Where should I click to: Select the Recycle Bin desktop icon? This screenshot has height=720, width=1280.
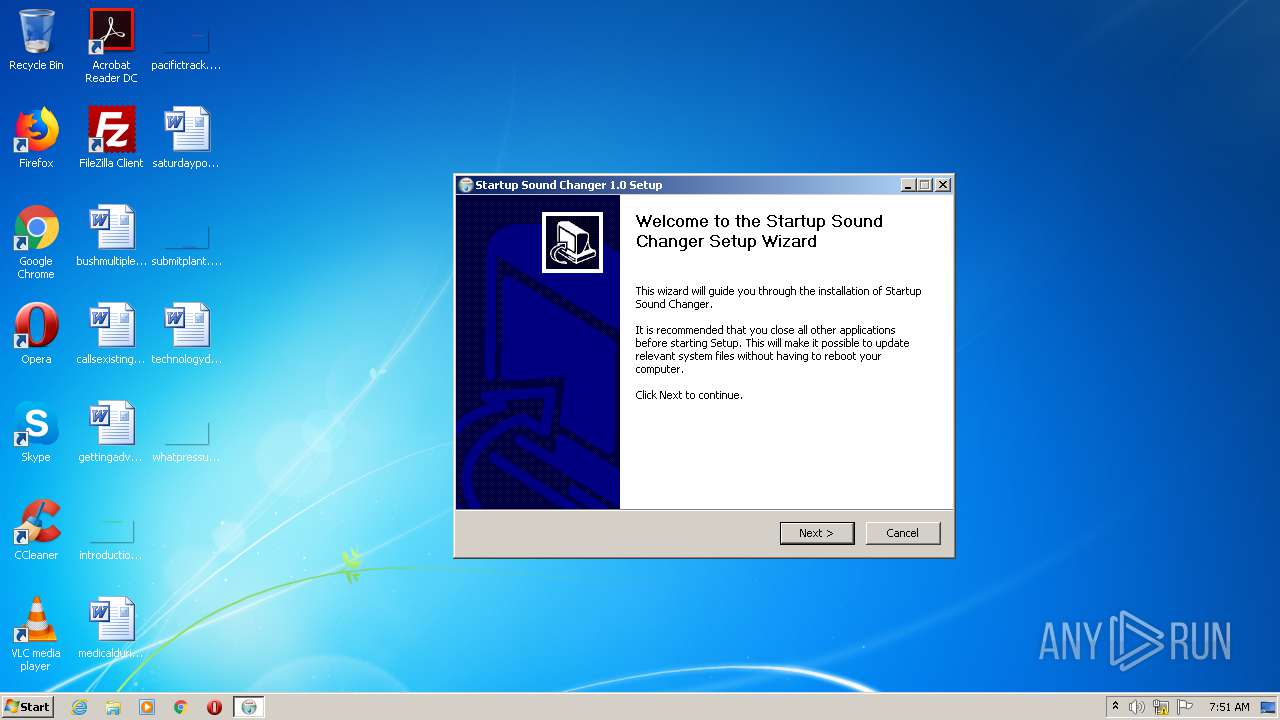pos(36,40)
